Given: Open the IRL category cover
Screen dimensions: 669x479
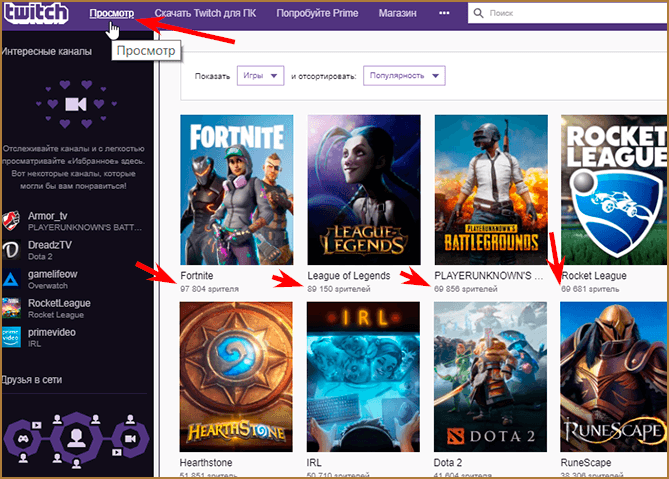Looking at the screenshot, I should point(363,377).
